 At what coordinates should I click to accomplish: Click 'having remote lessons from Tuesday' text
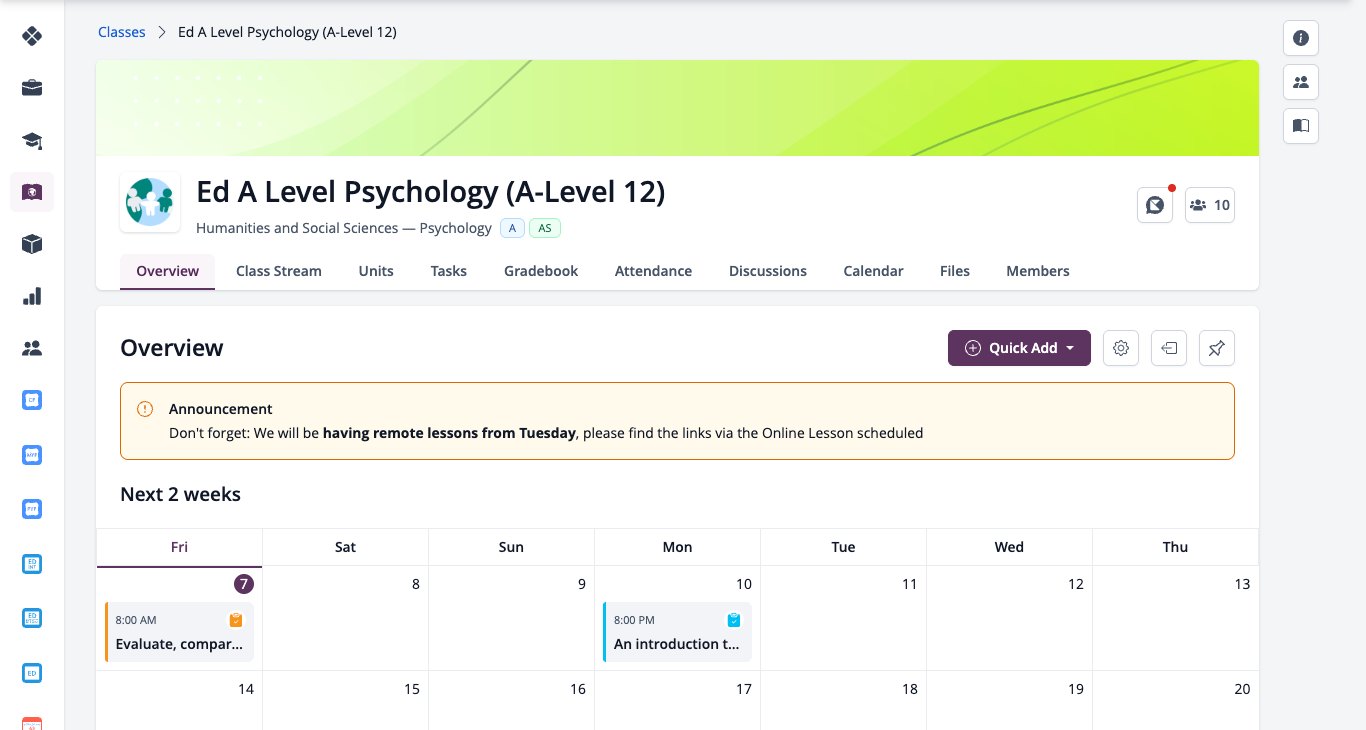coord(449,433)
